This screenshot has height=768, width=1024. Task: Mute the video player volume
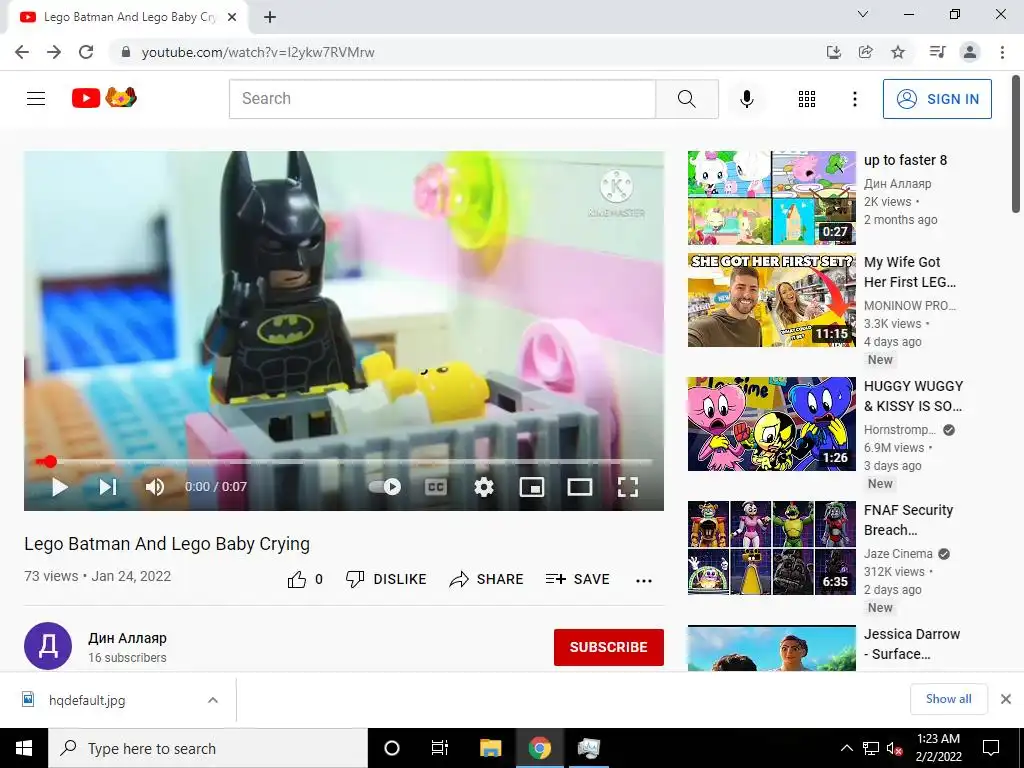(x=155, y=487)
